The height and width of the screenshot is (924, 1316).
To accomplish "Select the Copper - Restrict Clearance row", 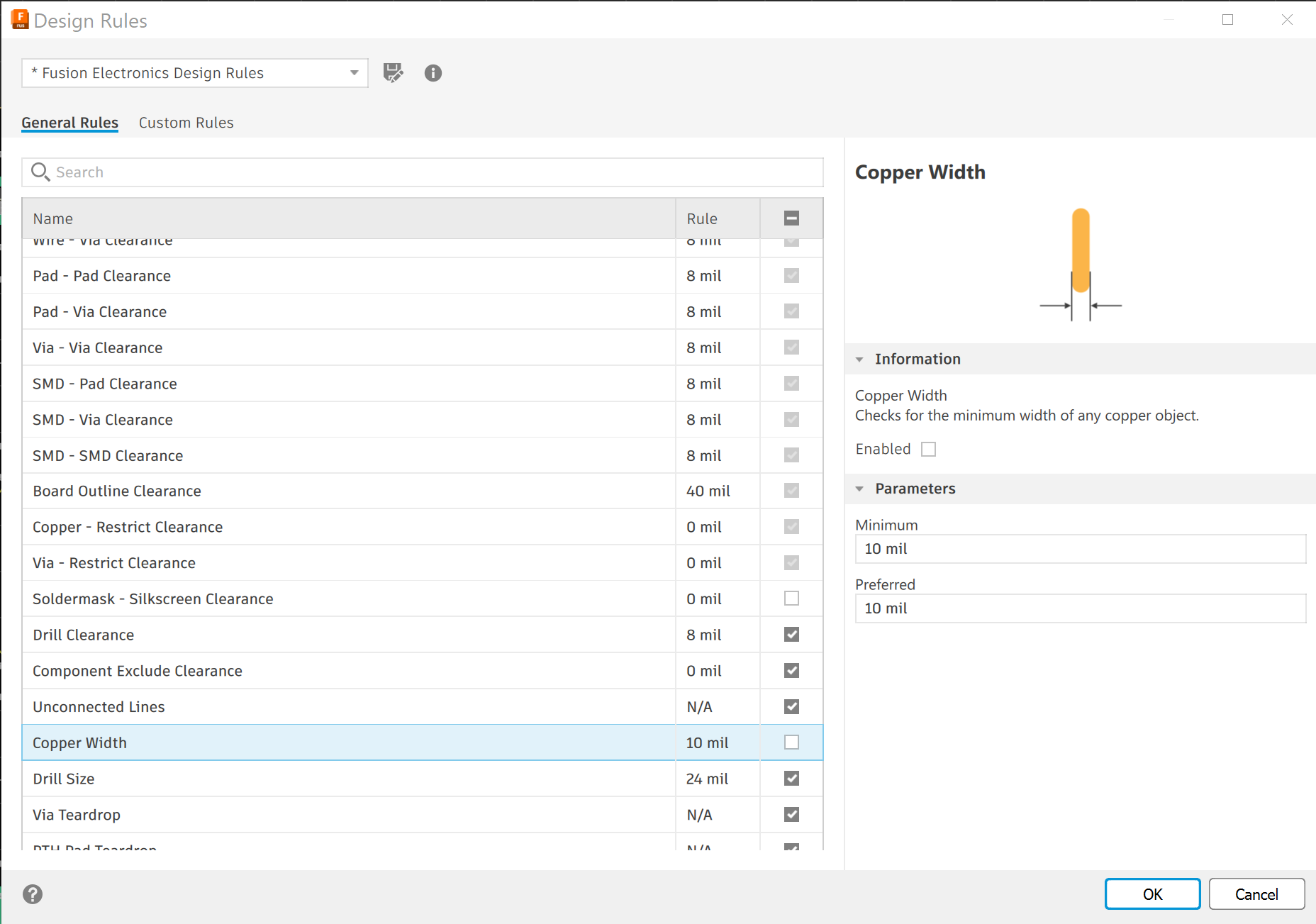I will [423, 528].
